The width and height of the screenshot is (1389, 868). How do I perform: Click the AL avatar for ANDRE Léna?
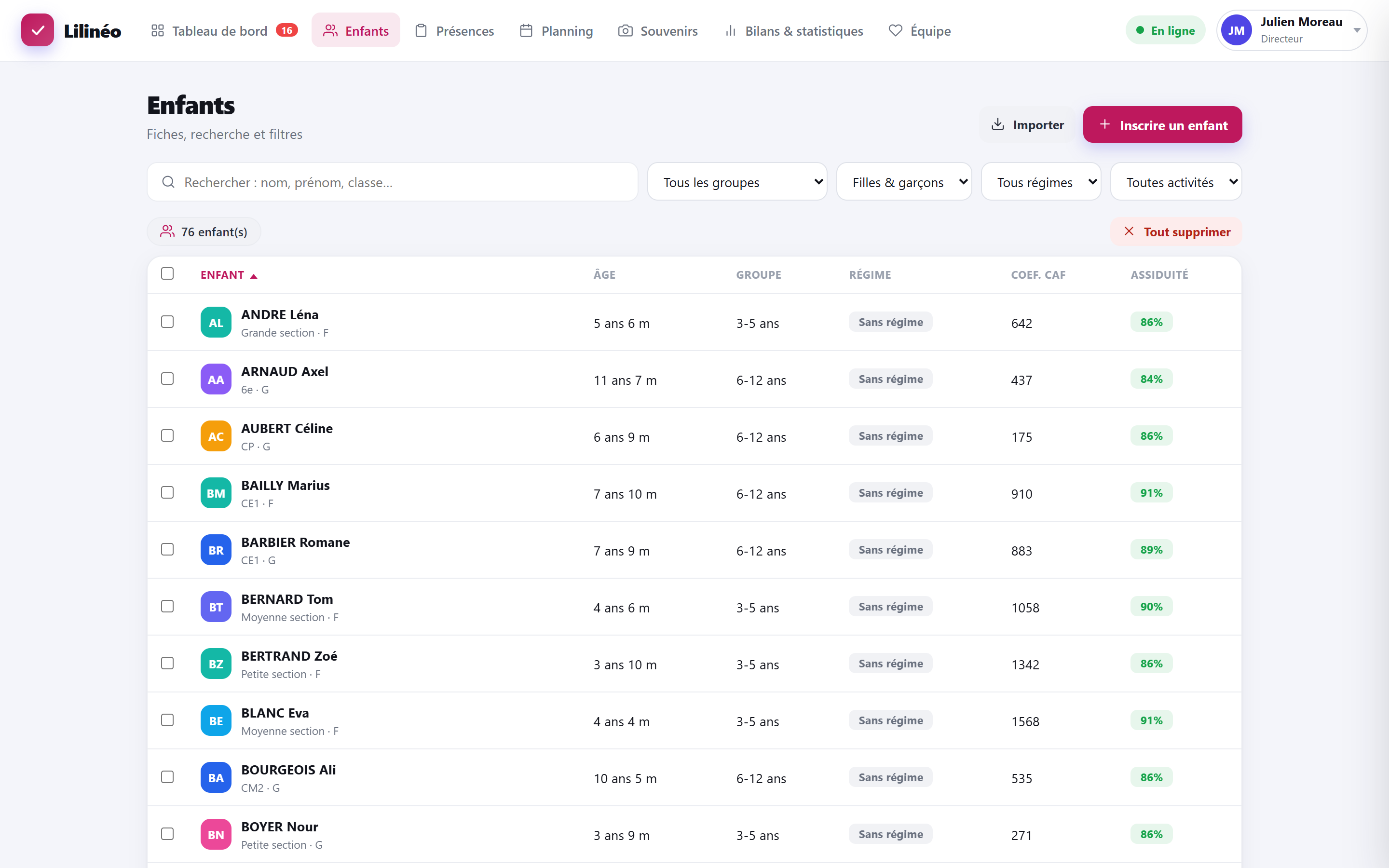216,322
